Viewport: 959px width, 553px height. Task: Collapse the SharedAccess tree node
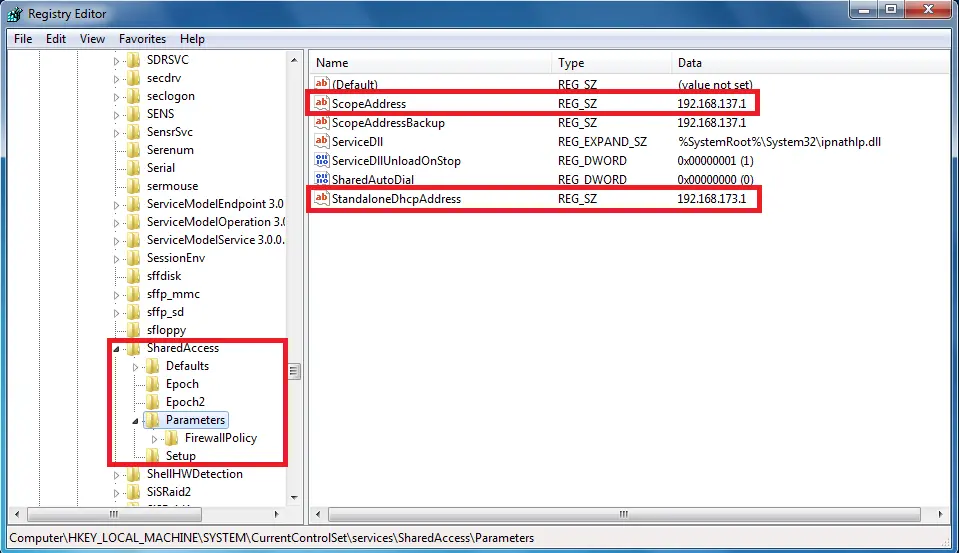(x=116, y=349)
